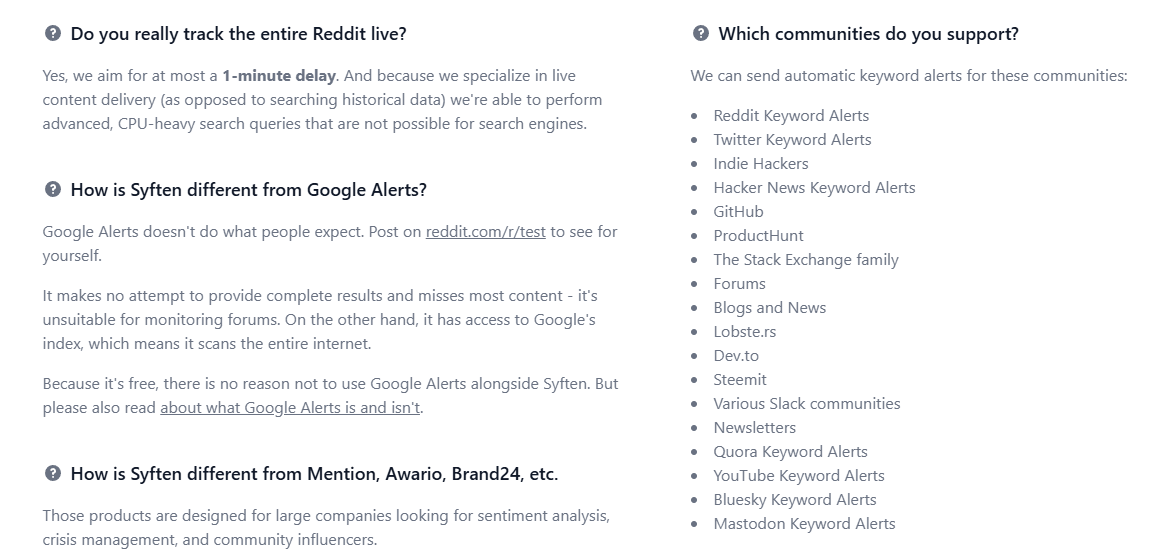Click the GitHub community item
Screen dimensions: 1152x559
click(738, 212)
